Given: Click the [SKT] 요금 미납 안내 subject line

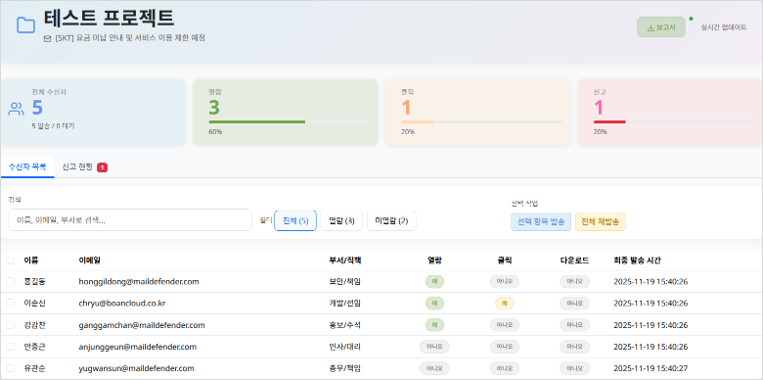Looking at the screenshot, I should pos(130,38).
